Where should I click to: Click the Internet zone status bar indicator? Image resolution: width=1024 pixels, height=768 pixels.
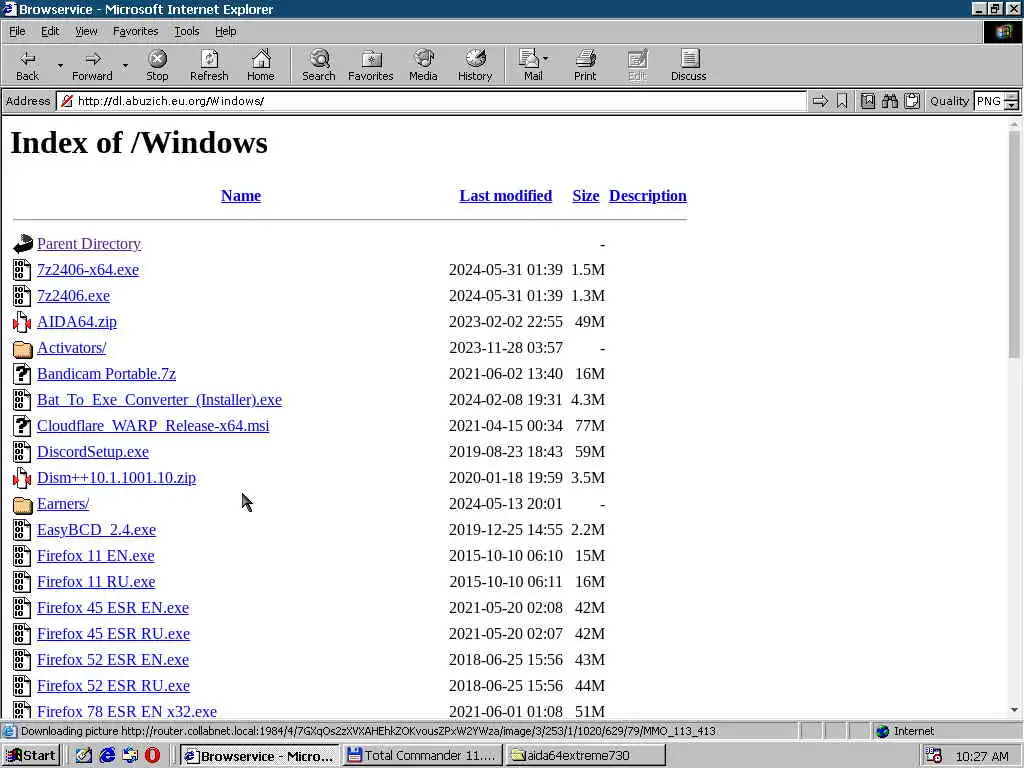[905, 731]
